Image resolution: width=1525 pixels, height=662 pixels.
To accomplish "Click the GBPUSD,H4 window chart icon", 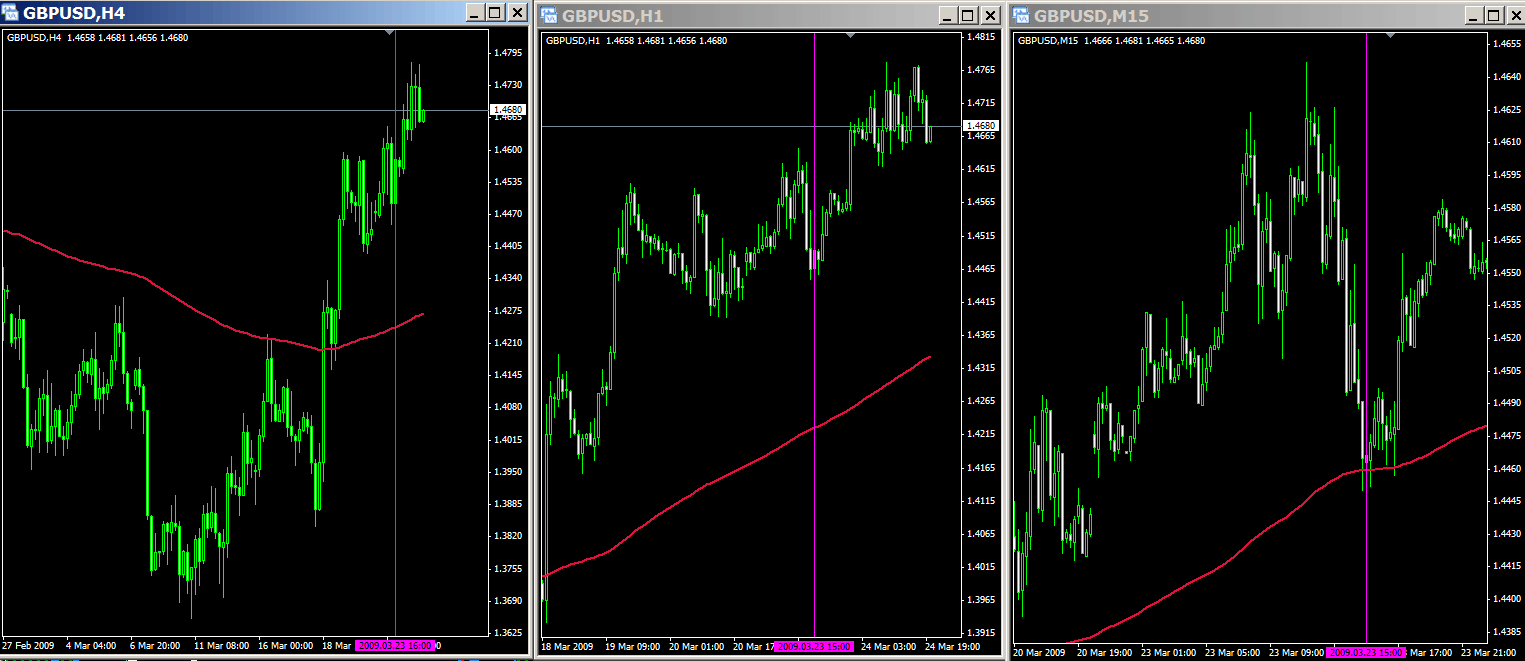I will click(11, 13).
